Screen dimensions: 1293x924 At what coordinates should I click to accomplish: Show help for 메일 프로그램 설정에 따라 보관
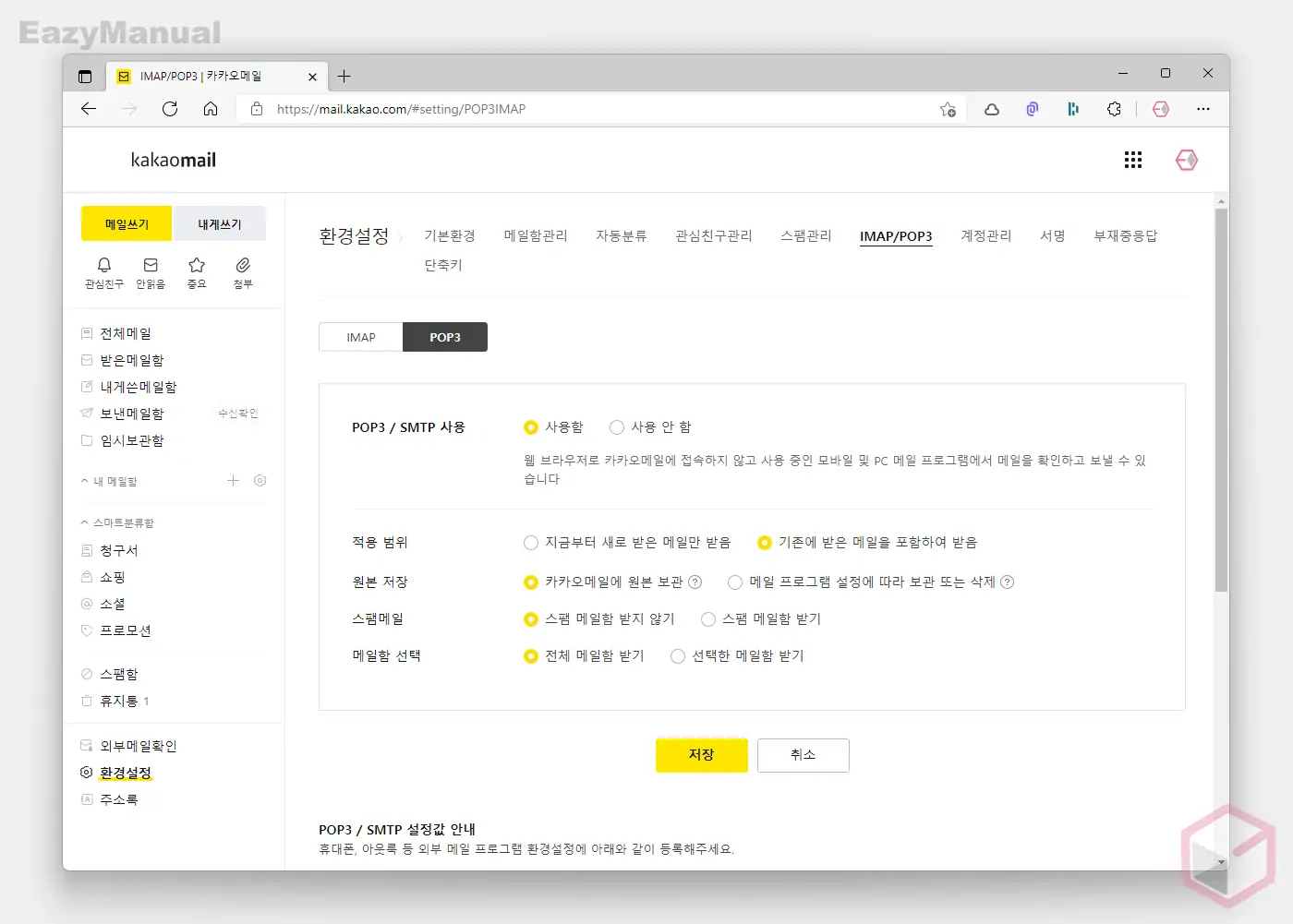[x=1008, y=582]
